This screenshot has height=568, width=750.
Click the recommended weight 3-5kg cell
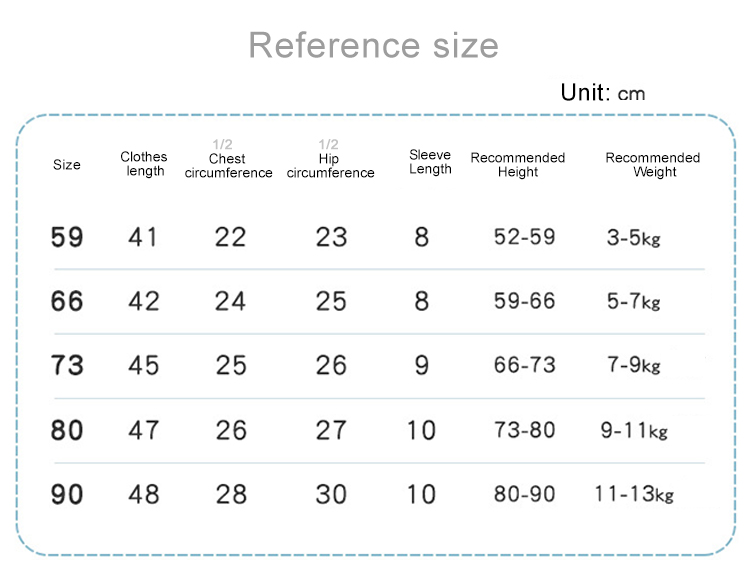point(633,238)
